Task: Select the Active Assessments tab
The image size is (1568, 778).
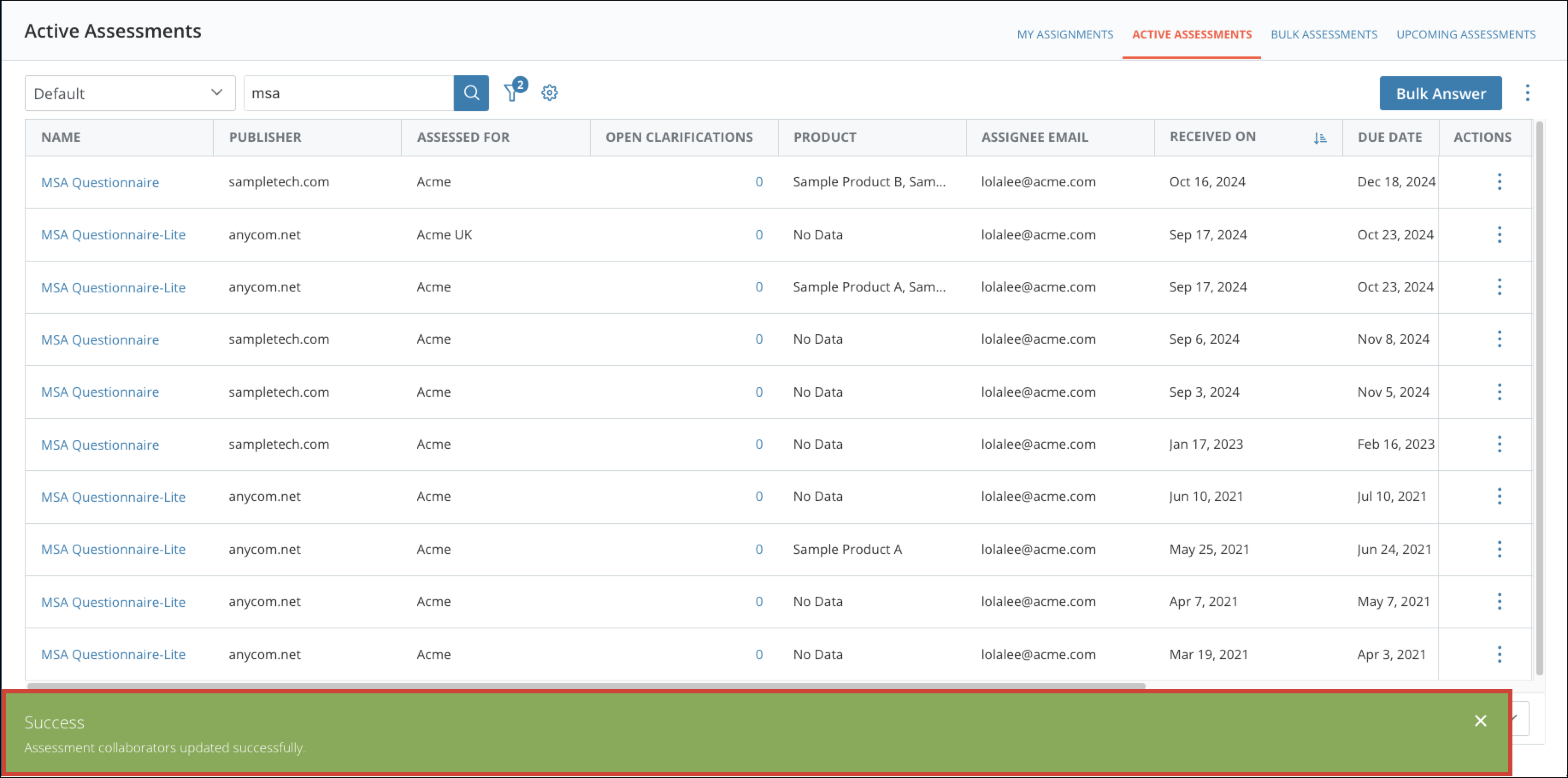Action: [1191, 35]
